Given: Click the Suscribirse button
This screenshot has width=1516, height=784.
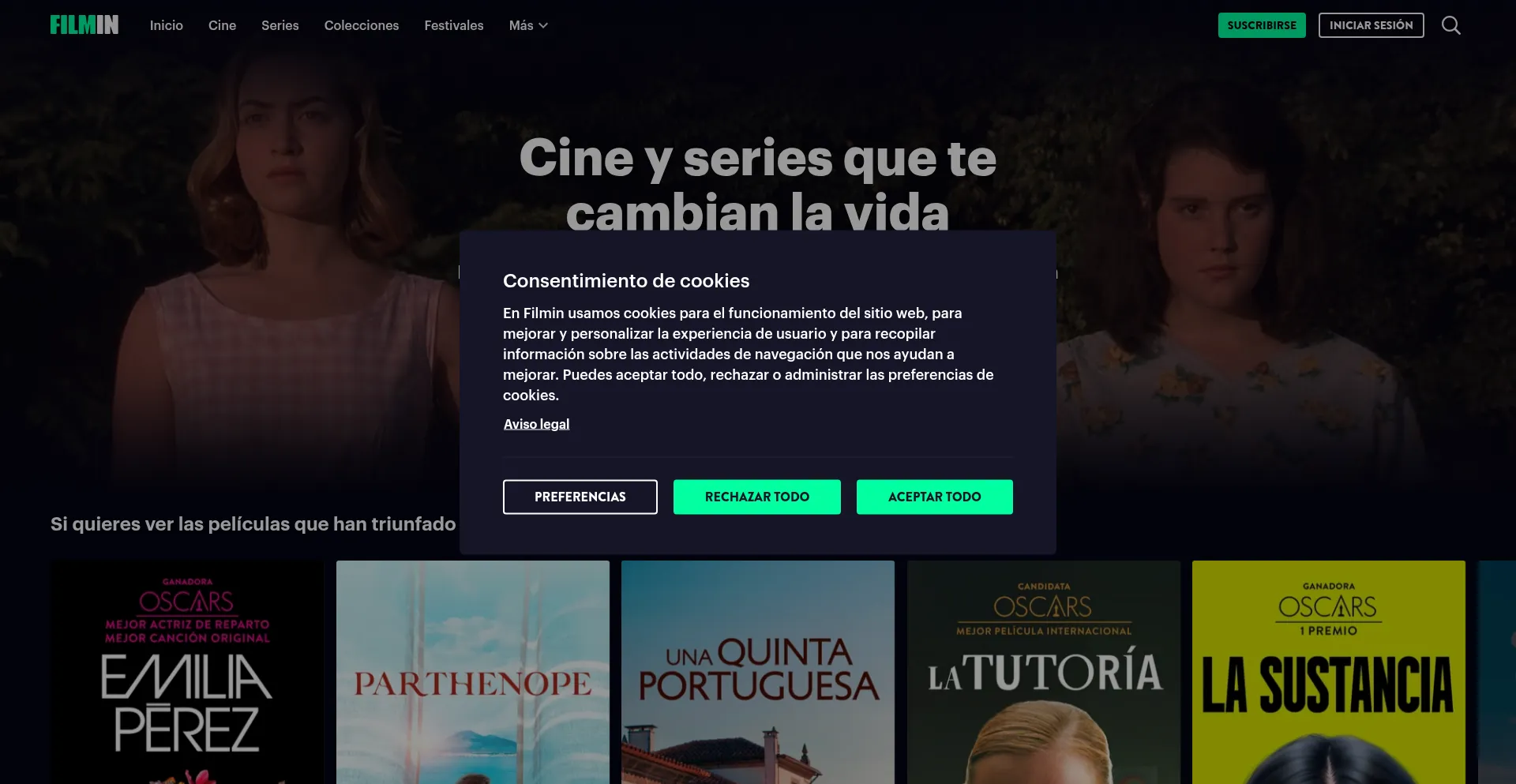Looking at the screenshot, I should click(1262, 25).
